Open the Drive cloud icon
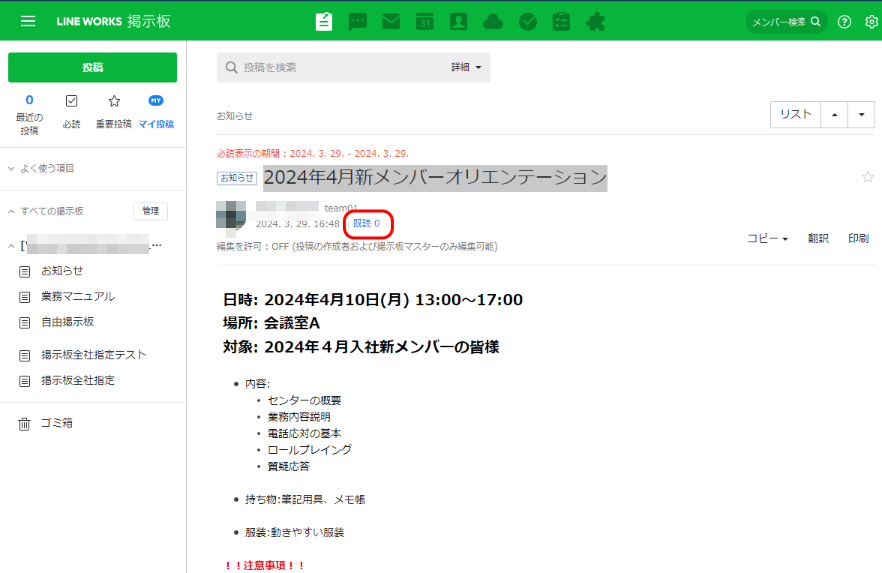The width and height of the screenshot is (882, 573). click(x=493, y=21)
